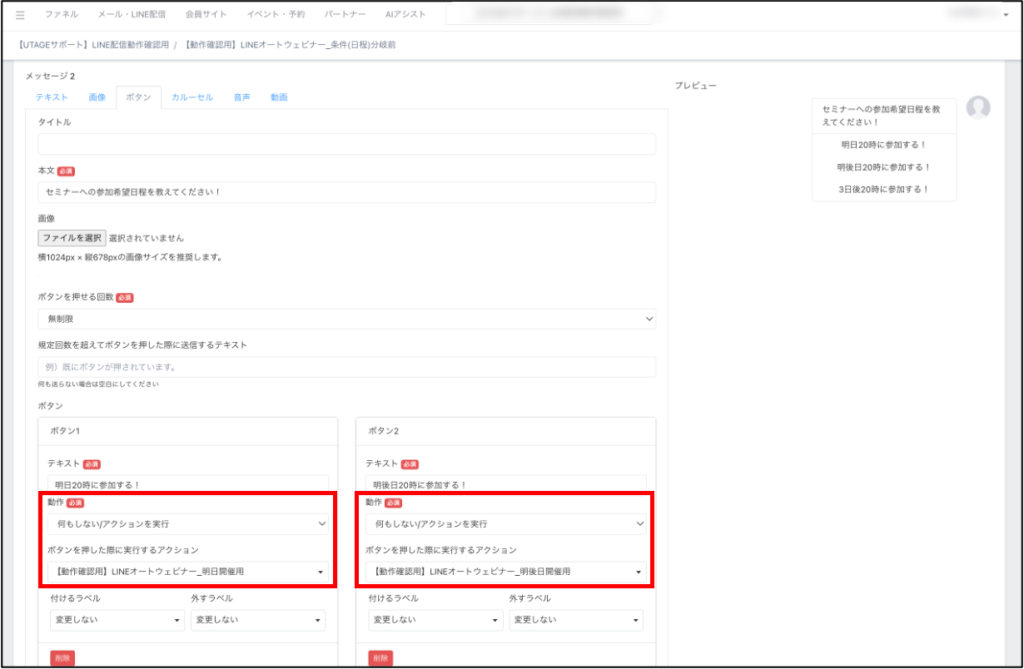Open the AIアシスト menu

pyautogui.click(x=405, y=15)
